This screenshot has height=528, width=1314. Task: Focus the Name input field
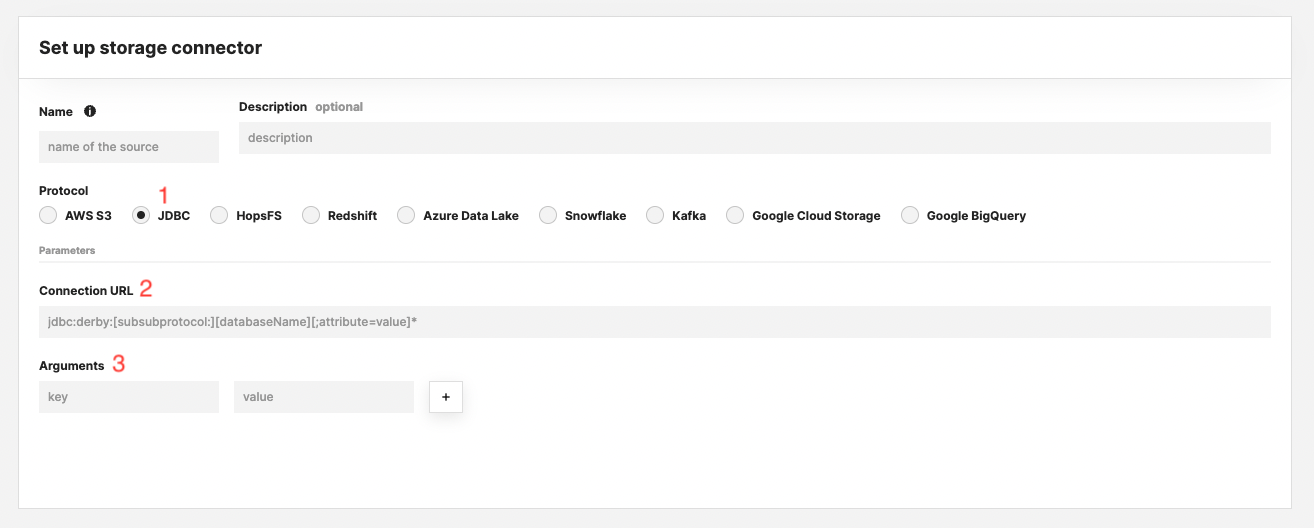129,147
